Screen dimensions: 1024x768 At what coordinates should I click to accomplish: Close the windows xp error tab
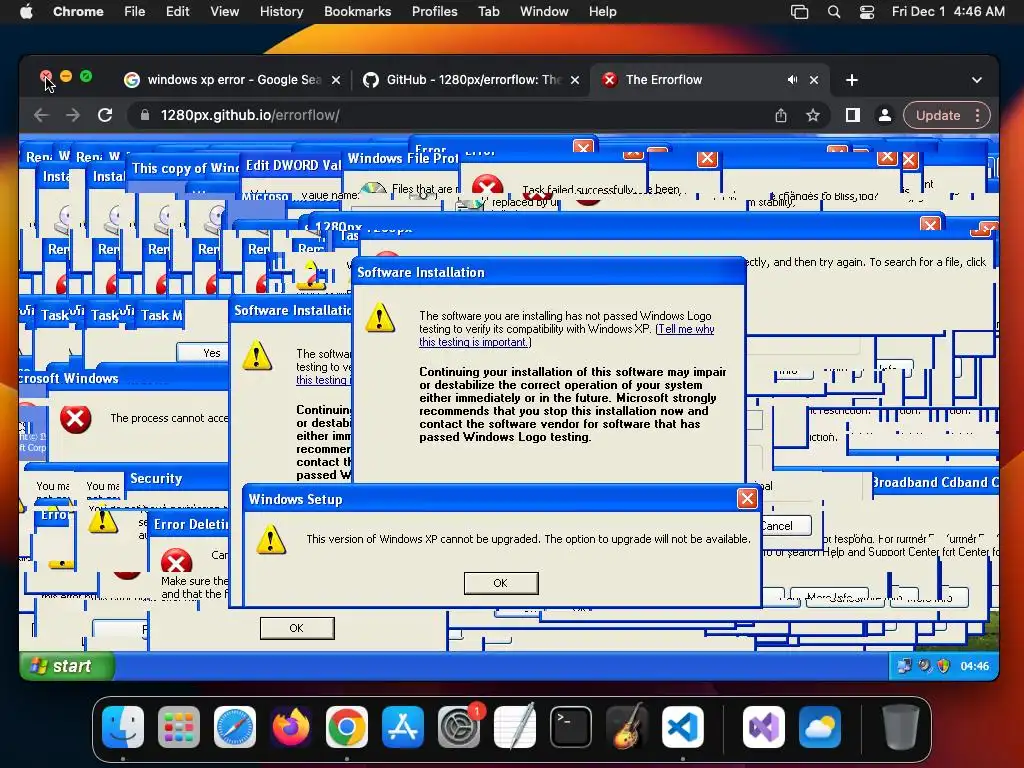coord(336,80)
